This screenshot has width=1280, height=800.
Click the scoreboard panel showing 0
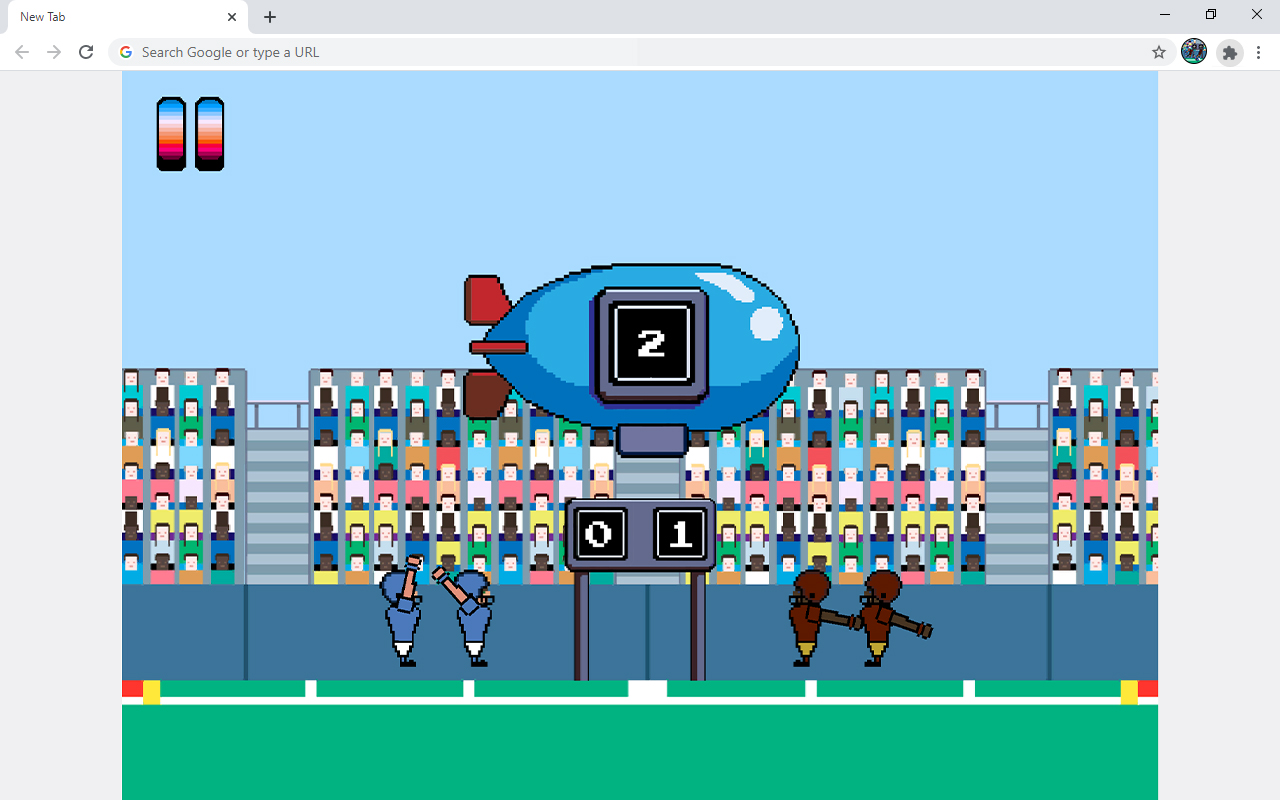coord(600,535)
